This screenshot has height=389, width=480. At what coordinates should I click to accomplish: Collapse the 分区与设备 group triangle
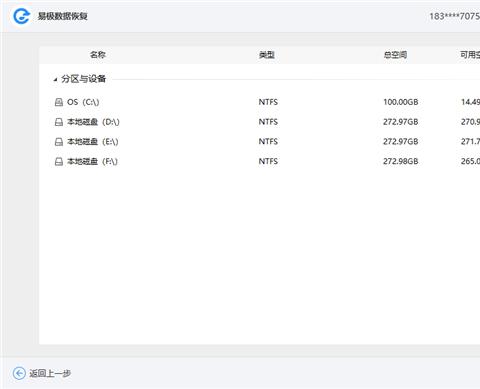tap(55, 80)
